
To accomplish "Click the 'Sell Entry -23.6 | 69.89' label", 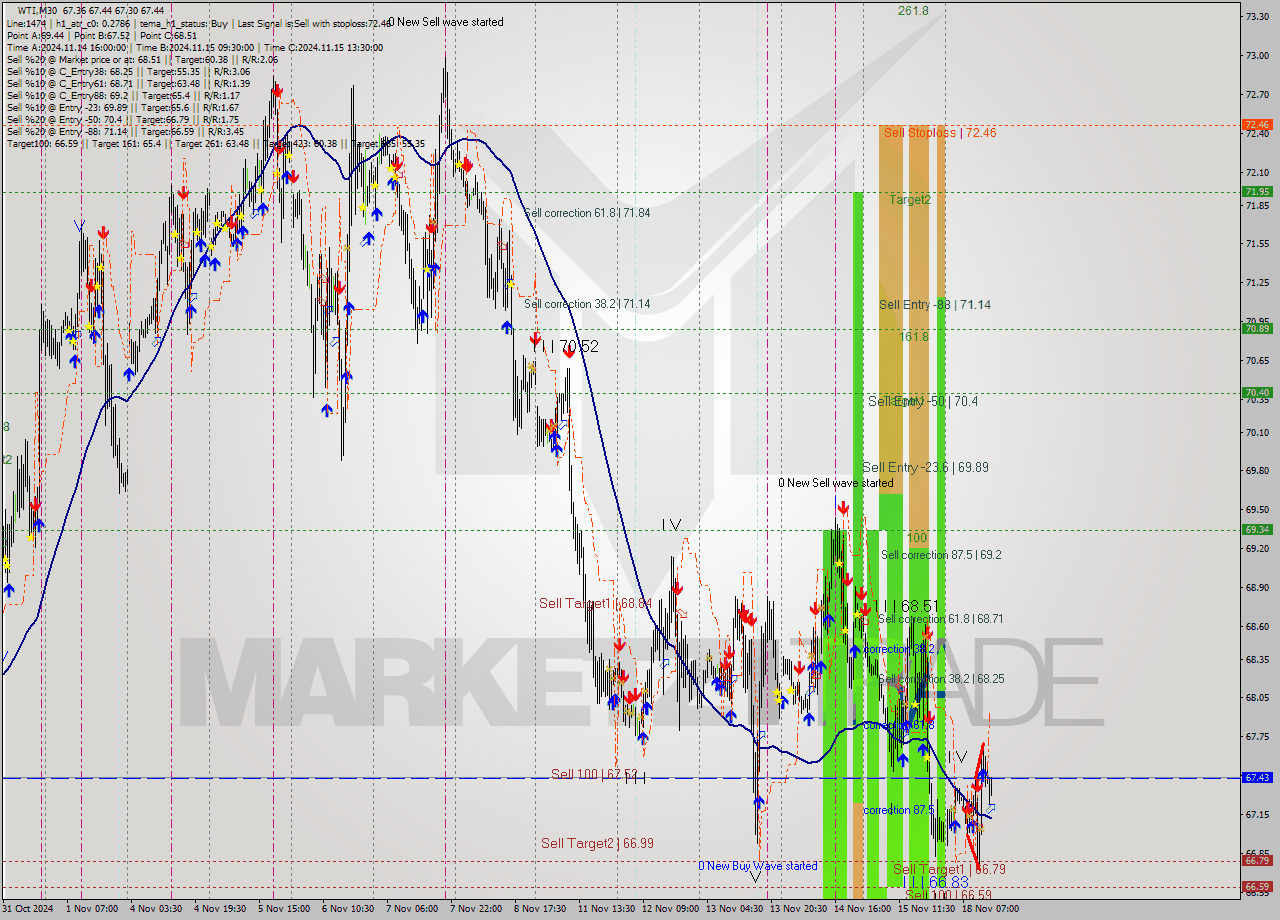I will (925, 467).
